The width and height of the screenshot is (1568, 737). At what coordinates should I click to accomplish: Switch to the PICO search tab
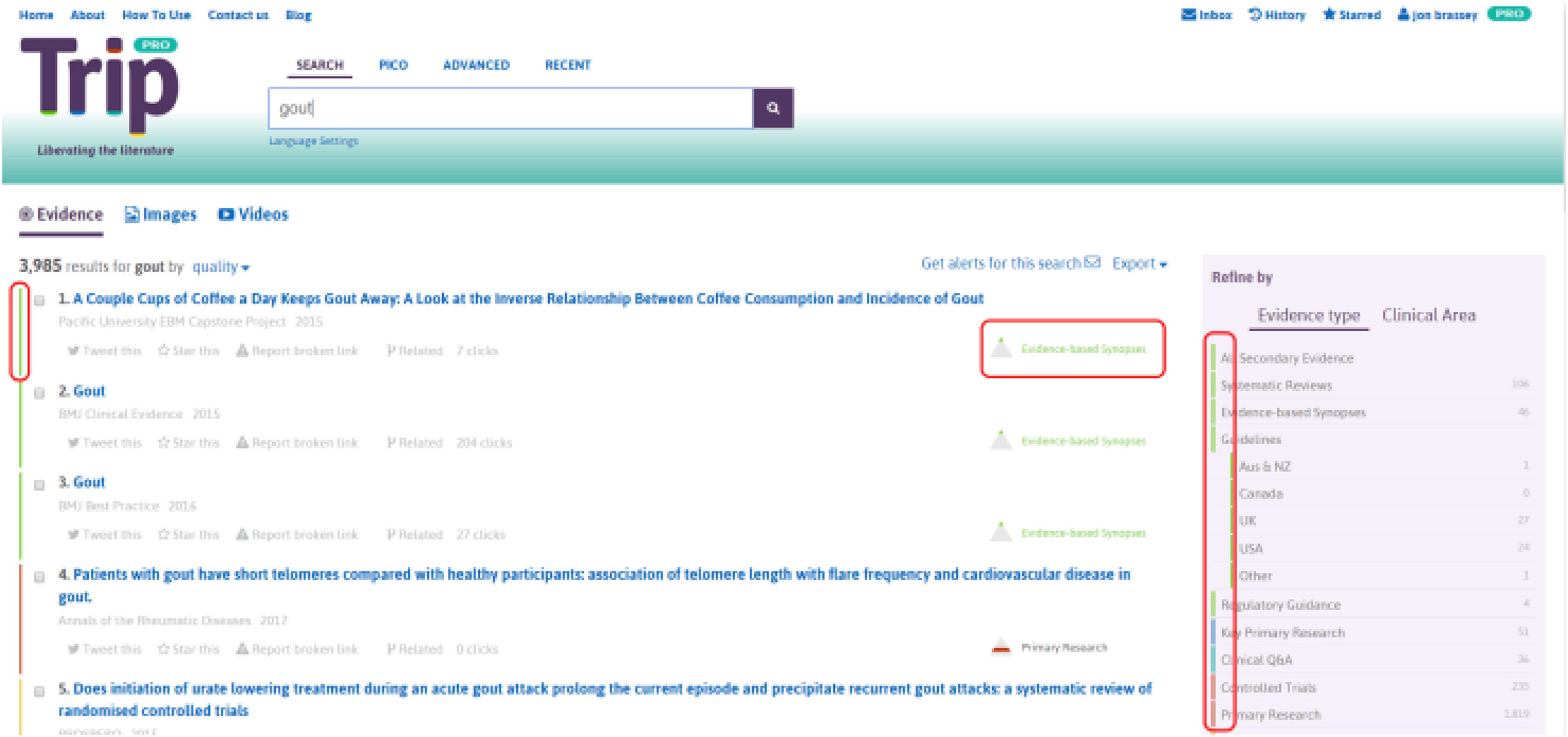[393, 65]
